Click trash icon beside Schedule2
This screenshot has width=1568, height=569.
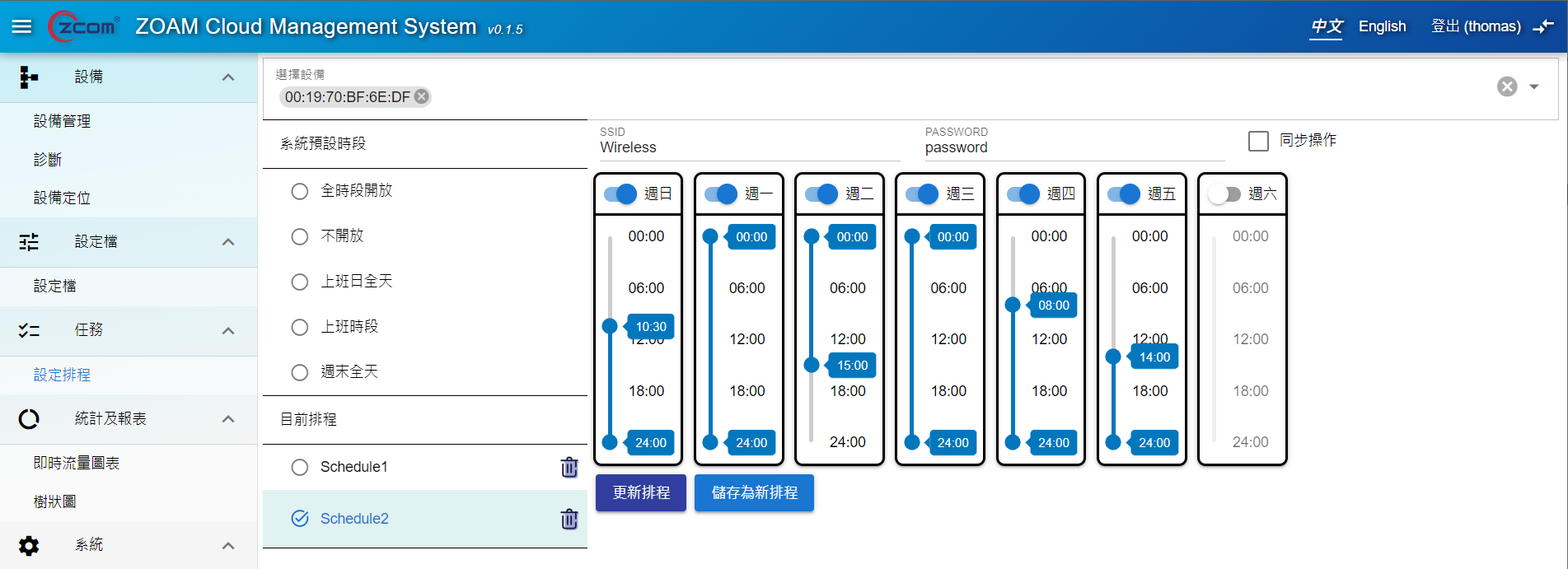click(569, 519)
